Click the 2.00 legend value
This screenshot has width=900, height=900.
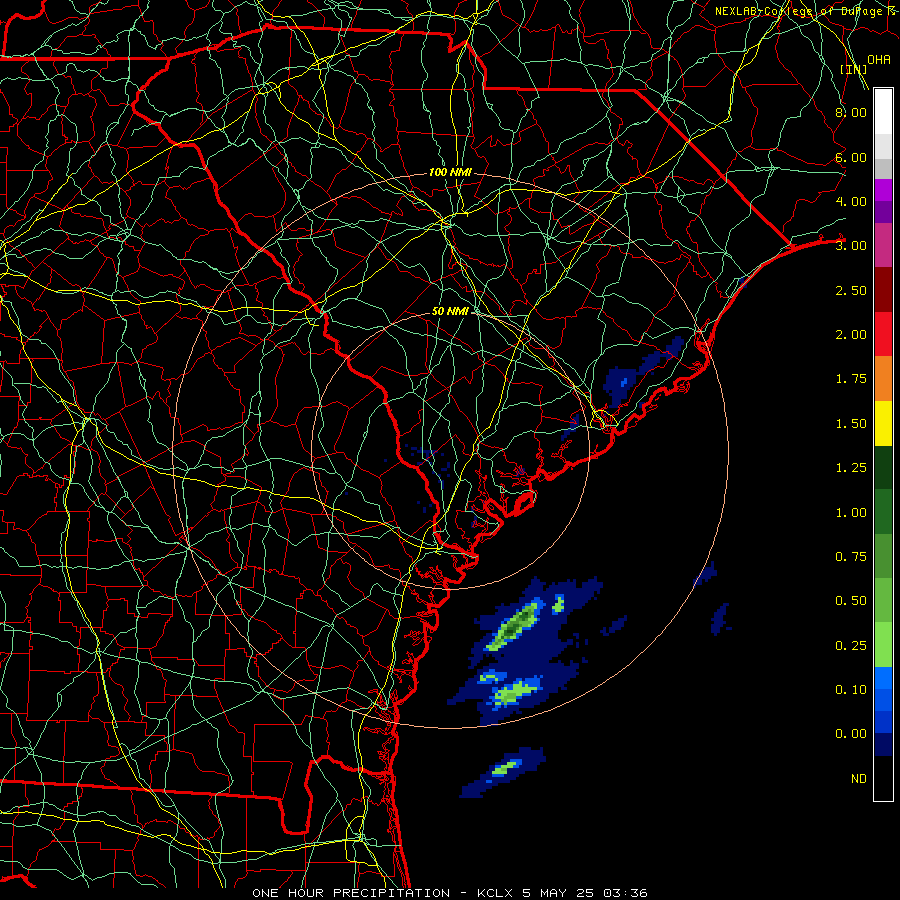pos(851,335)
